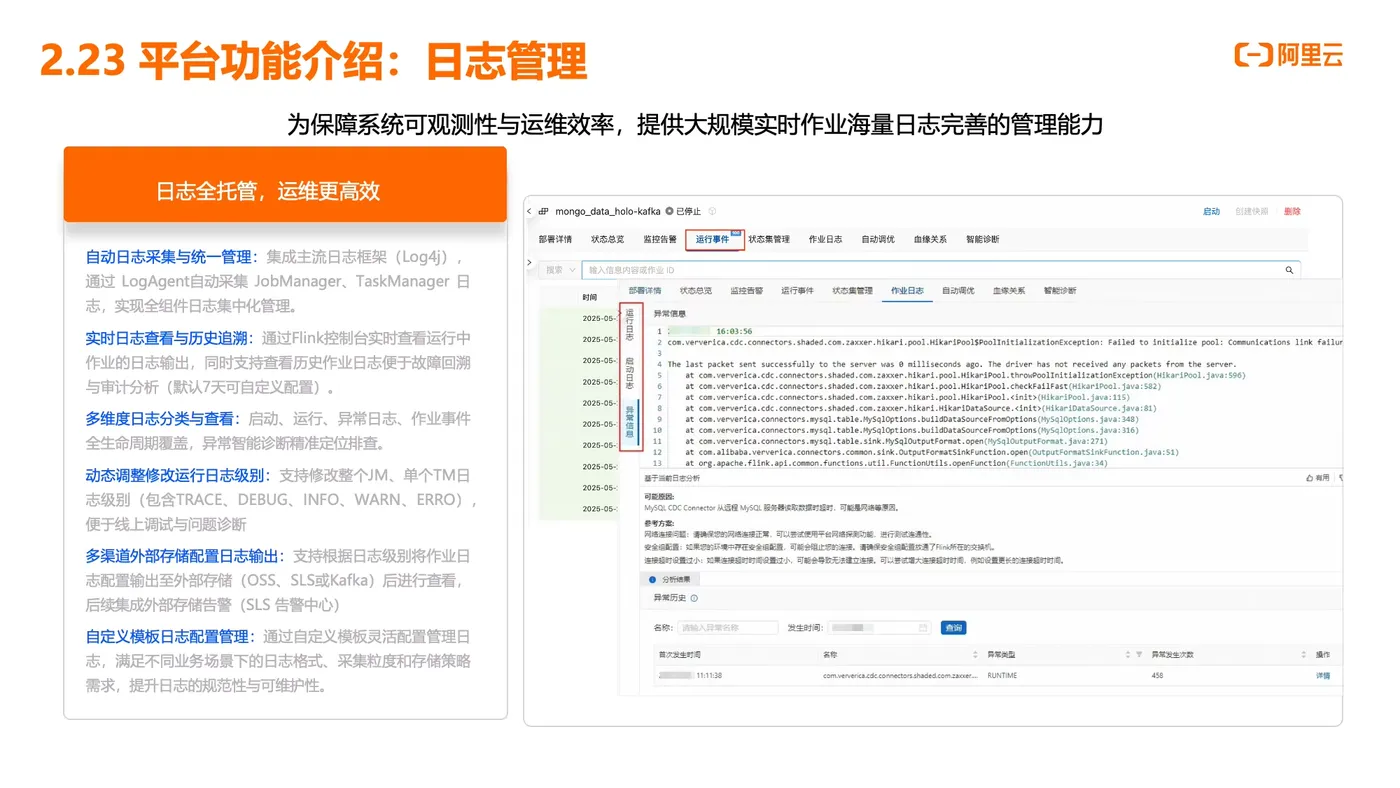Click the filter icon on 异常类型 column
The image size is (1400, 788).
click(x=1138, y=654)
